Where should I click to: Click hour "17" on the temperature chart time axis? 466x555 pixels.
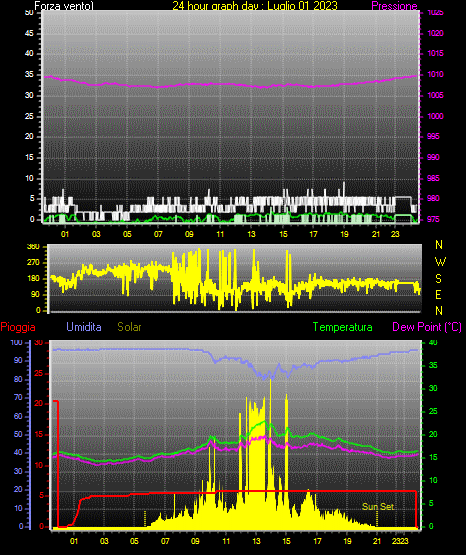point(317,541)
